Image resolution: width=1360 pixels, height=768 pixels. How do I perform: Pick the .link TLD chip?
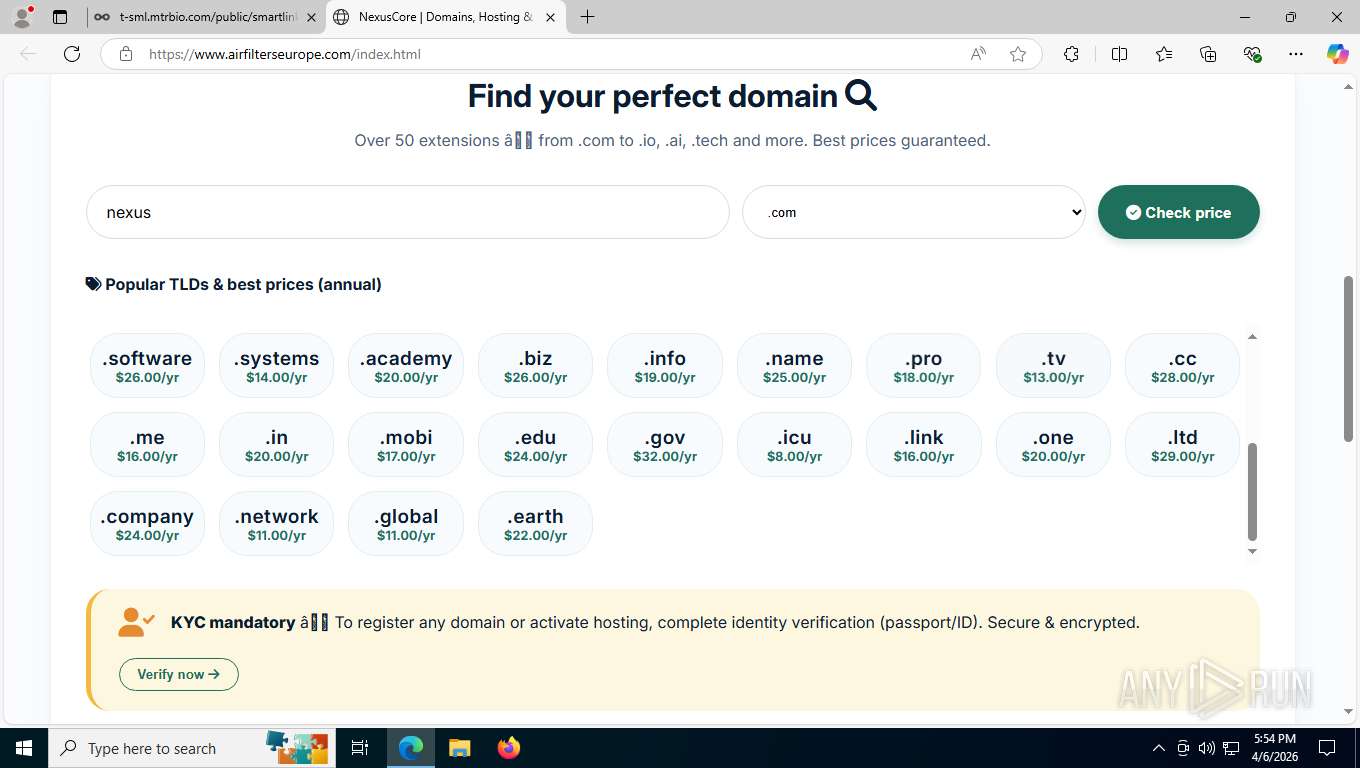click(x=923, y=444)
